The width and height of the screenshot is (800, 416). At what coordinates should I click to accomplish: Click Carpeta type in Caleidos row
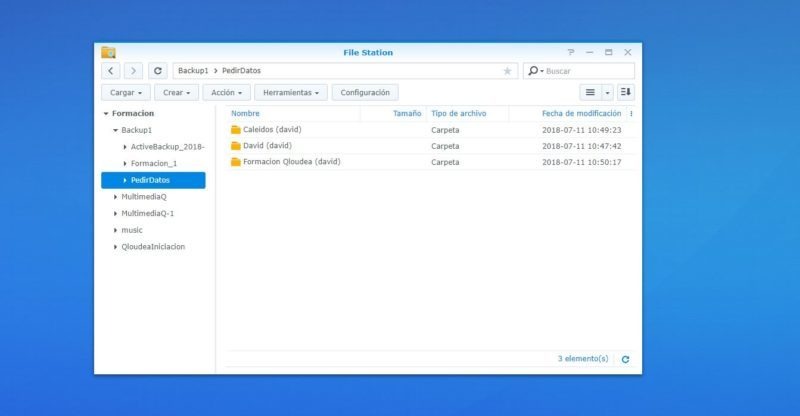[x=445, y=130]
